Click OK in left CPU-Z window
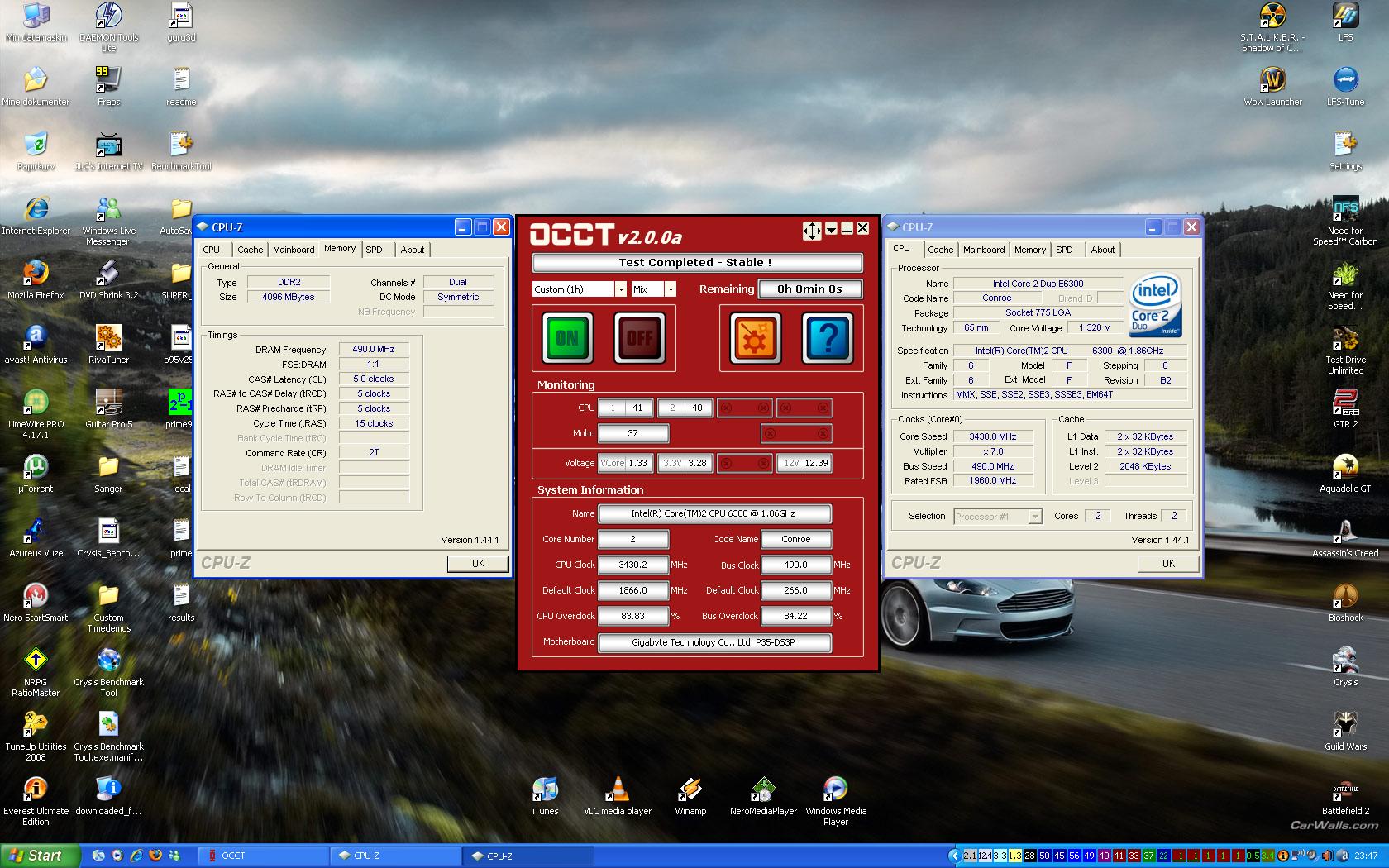 click(478, 563)
